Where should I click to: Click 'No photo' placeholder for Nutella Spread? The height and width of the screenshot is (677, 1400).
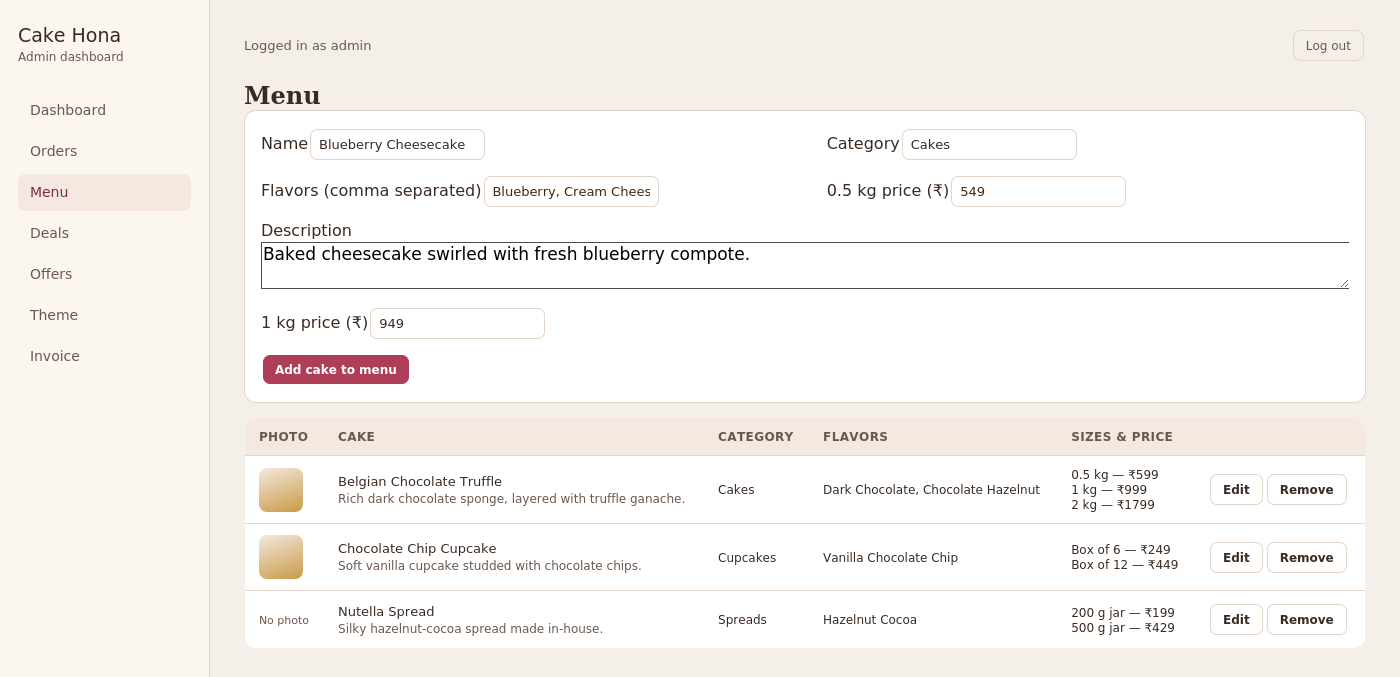284,620
